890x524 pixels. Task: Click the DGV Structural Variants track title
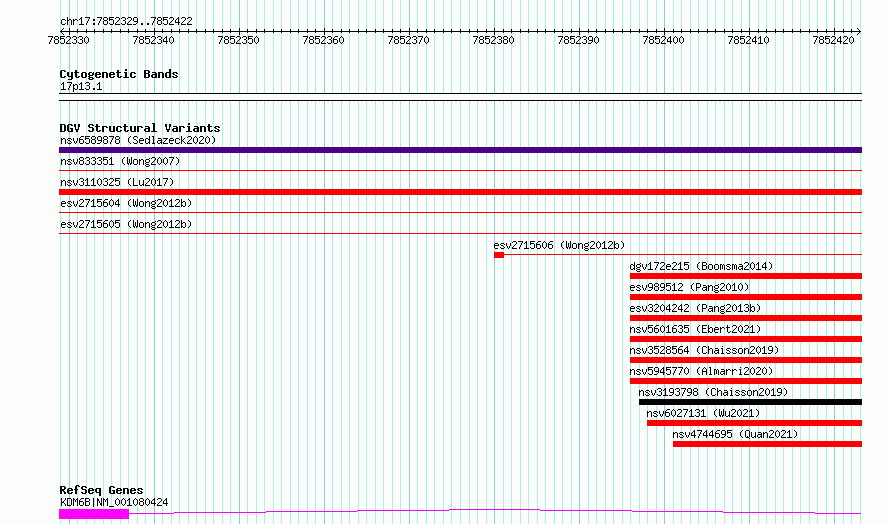click(x=140, y=128)
